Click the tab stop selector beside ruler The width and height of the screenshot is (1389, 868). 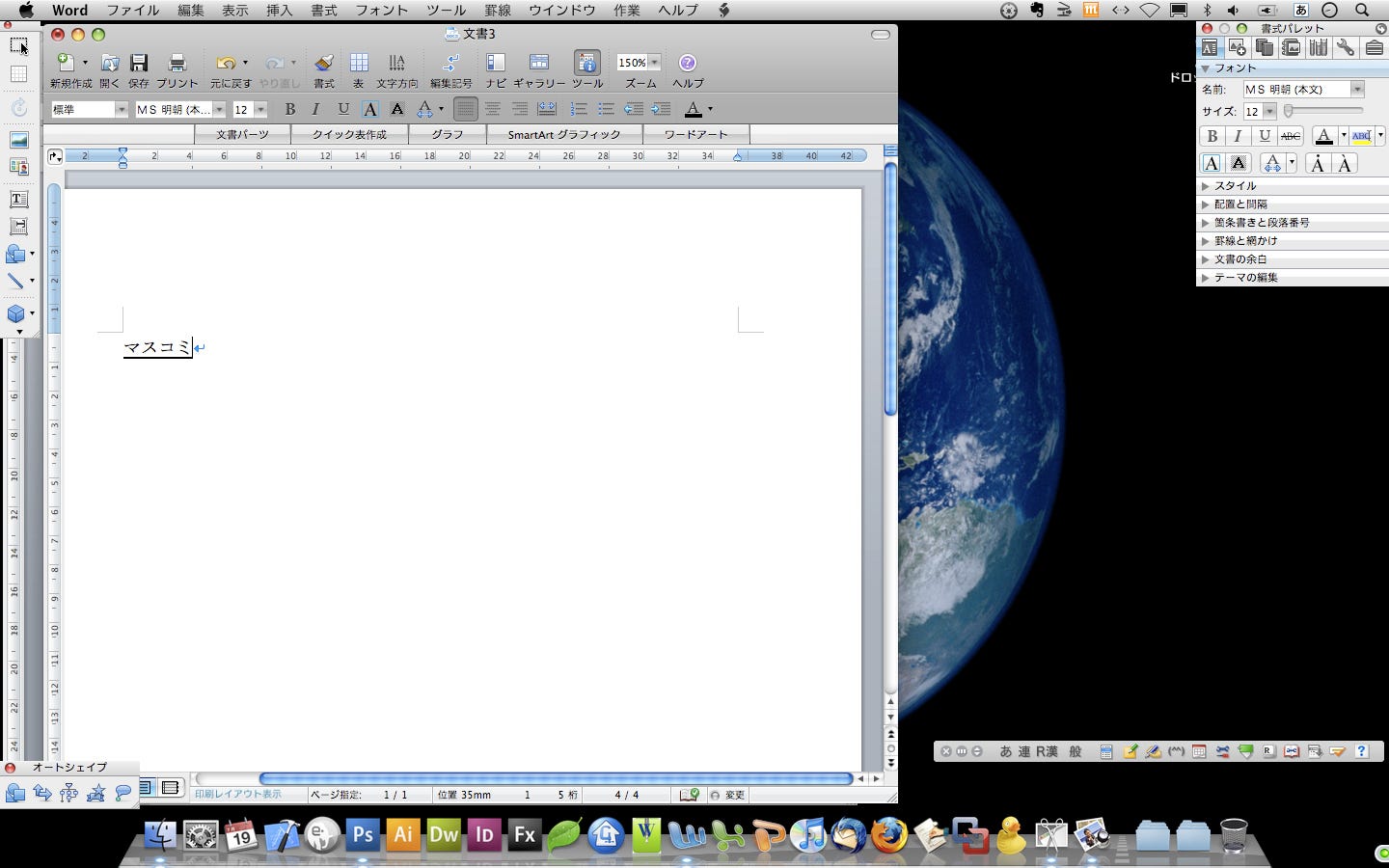click(x=54, y=156)
